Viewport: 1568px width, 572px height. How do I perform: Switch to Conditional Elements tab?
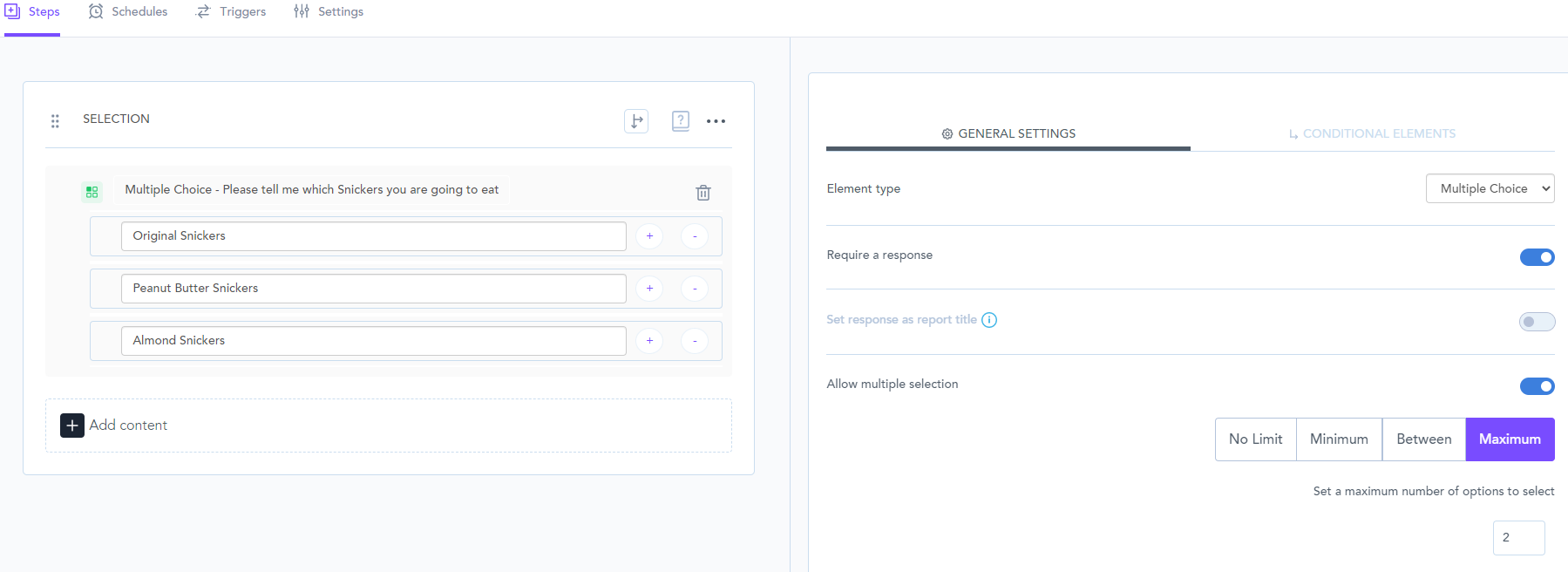(x=1372, y=133)
